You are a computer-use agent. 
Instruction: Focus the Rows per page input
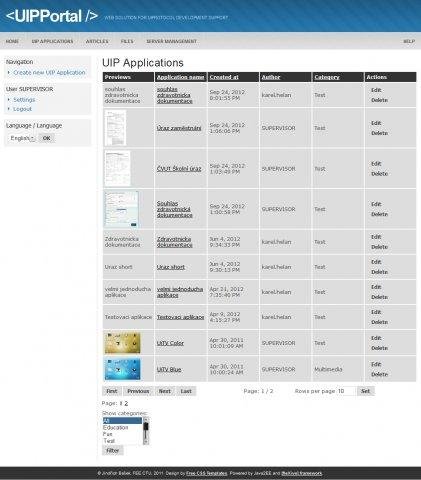[346, 391]
